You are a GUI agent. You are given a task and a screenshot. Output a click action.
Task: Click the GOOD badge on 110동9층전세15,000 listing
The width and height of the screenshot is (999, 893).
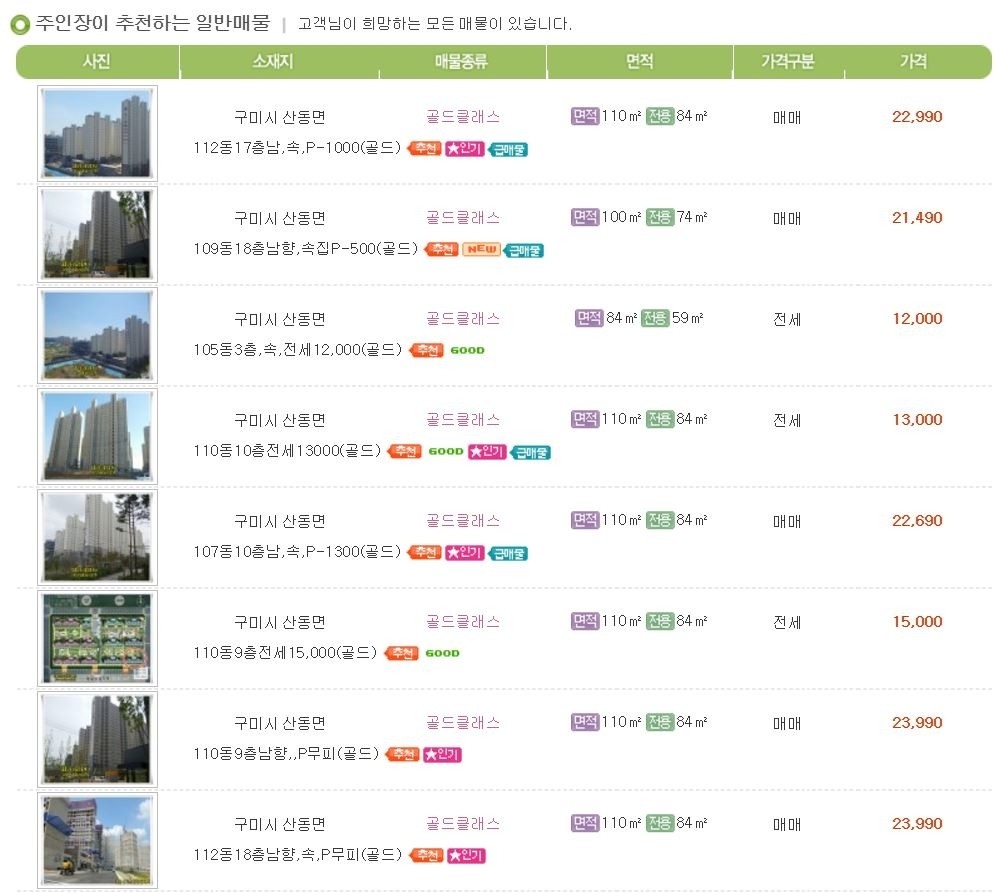point(442,654)
